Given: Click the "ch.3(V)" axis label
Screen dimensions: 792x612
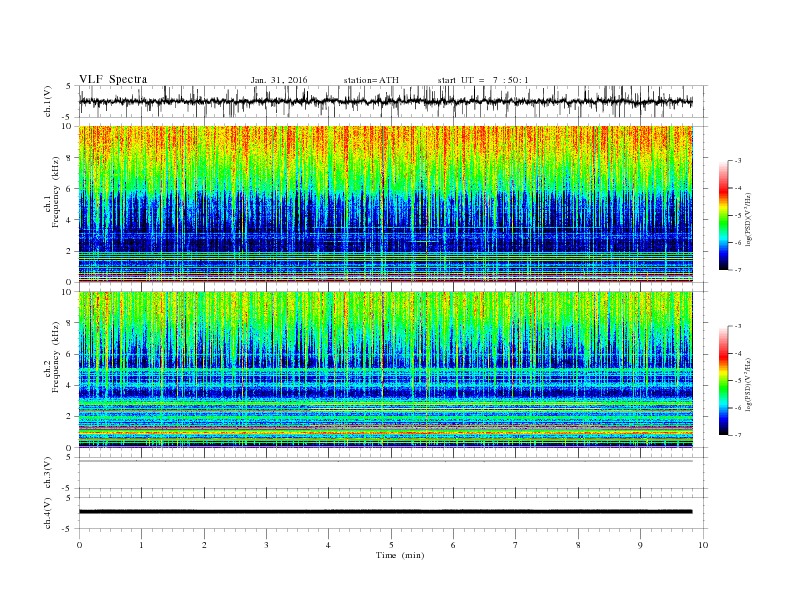Looking at the screenshot, I should pos(48,473).
